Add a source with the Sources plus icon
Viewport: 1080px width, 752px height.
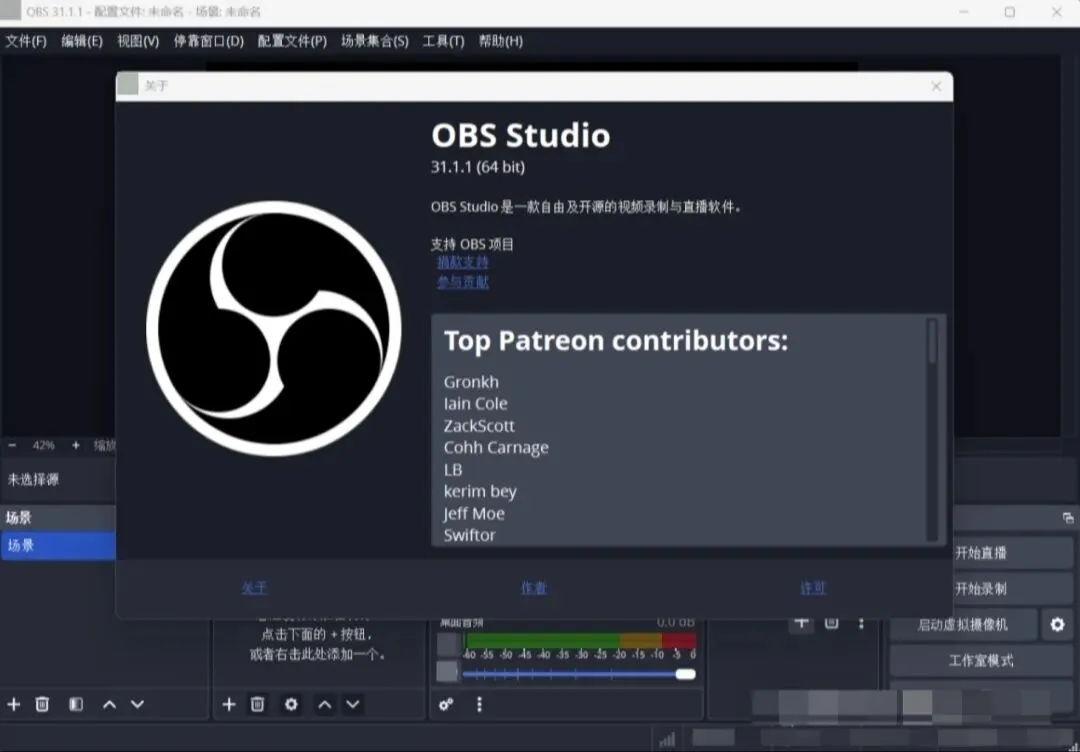click(229, 704)
